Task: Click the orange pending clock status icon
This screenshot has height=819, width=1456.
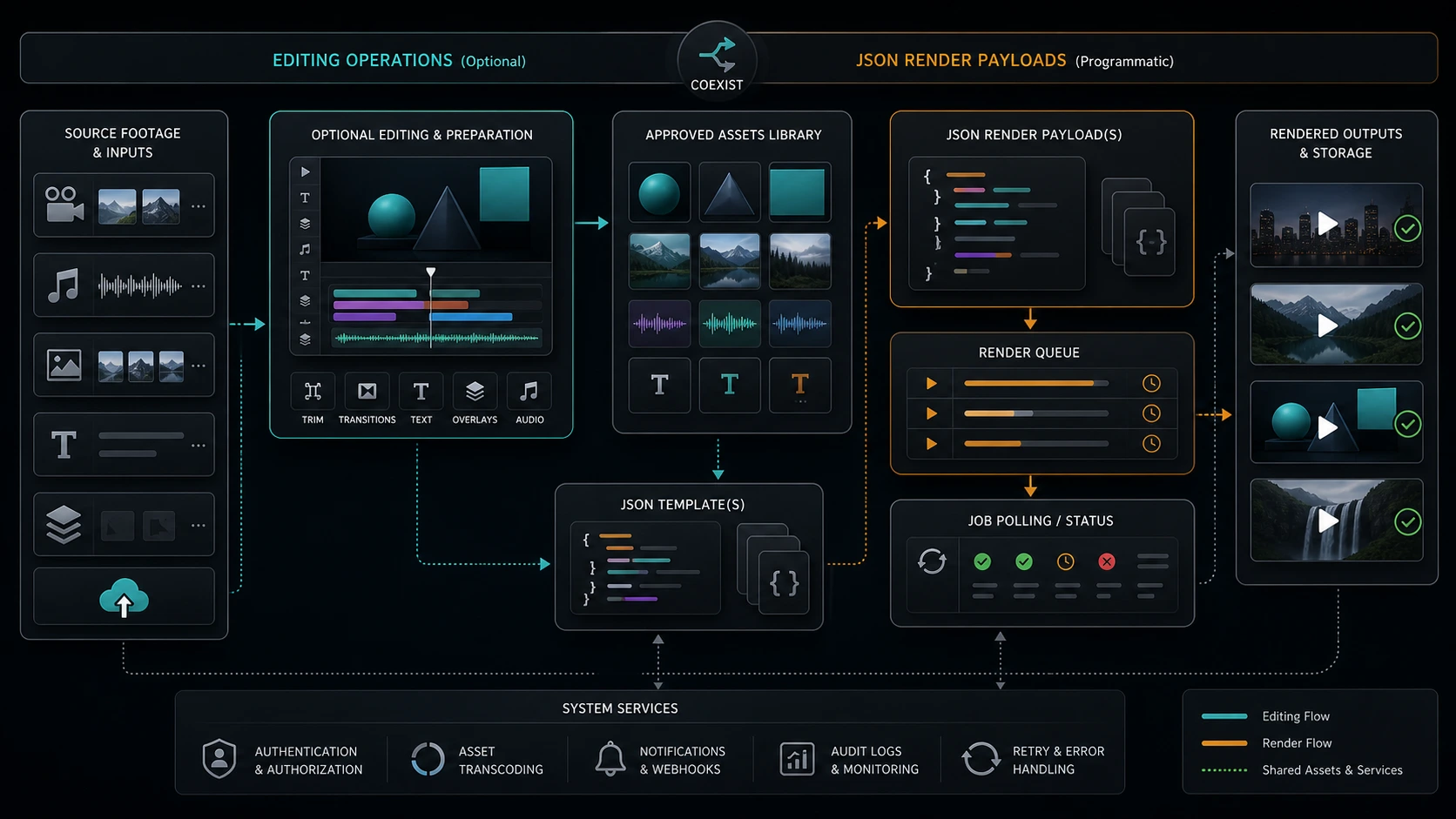Action: [x=1065, y=561]
